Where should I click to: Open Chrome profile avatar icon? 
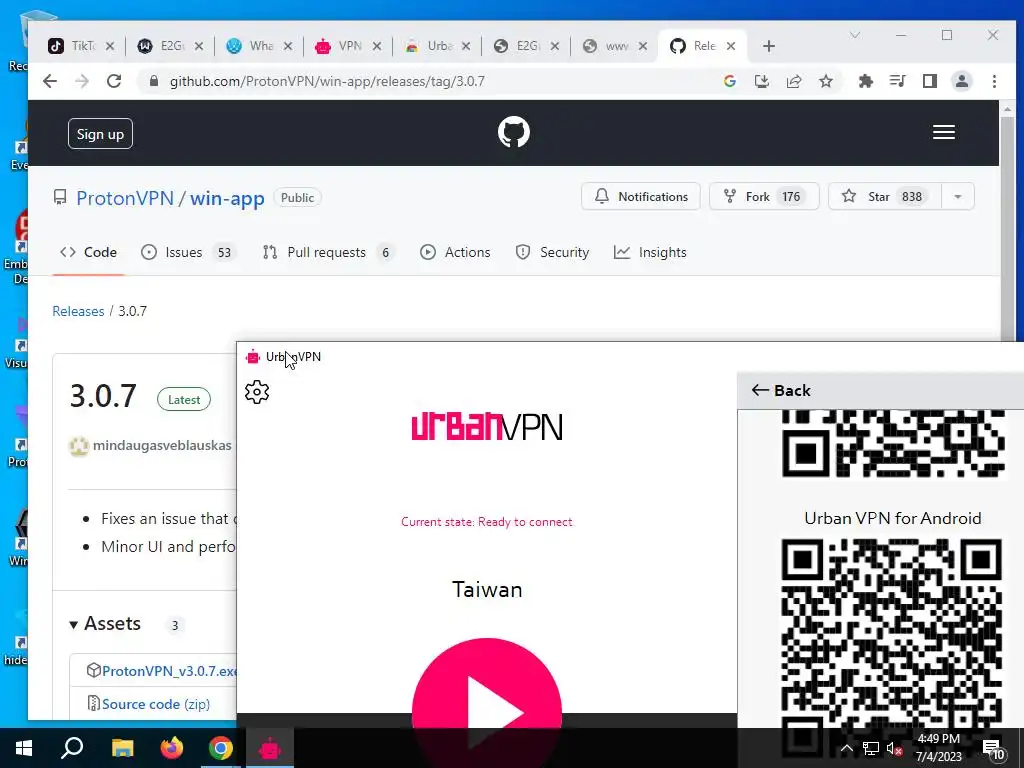point(962,81)
